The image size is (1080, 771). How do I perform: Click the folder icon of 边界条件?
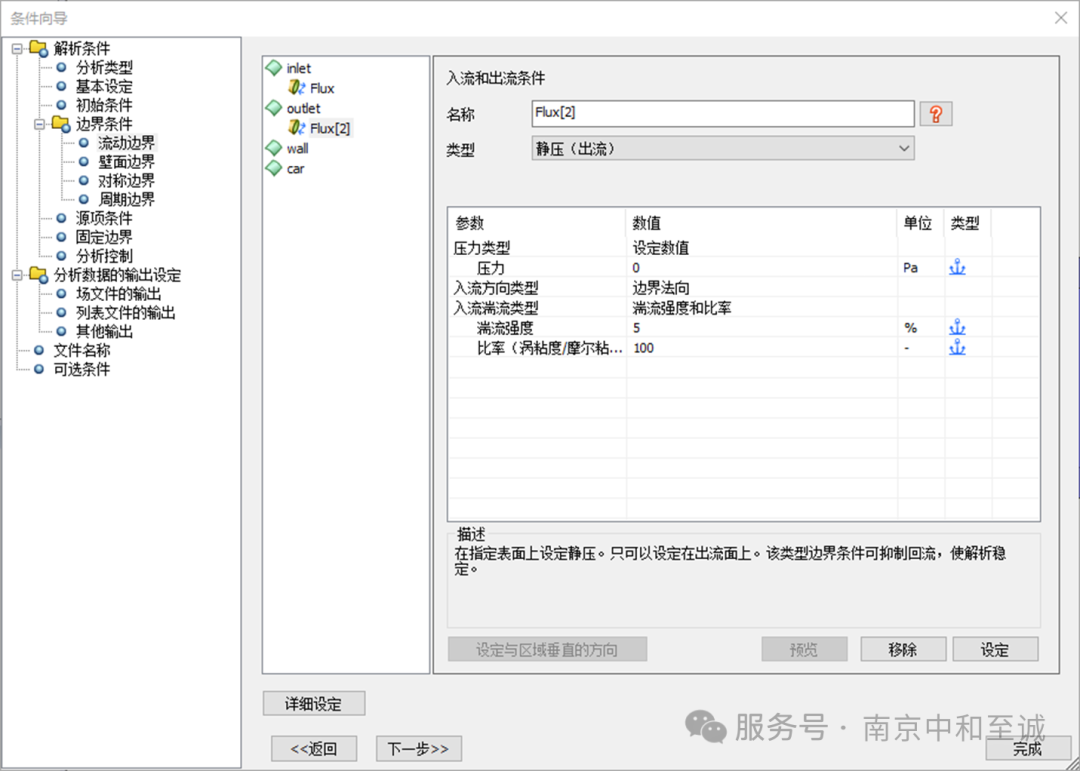click(x=61, y=124)
